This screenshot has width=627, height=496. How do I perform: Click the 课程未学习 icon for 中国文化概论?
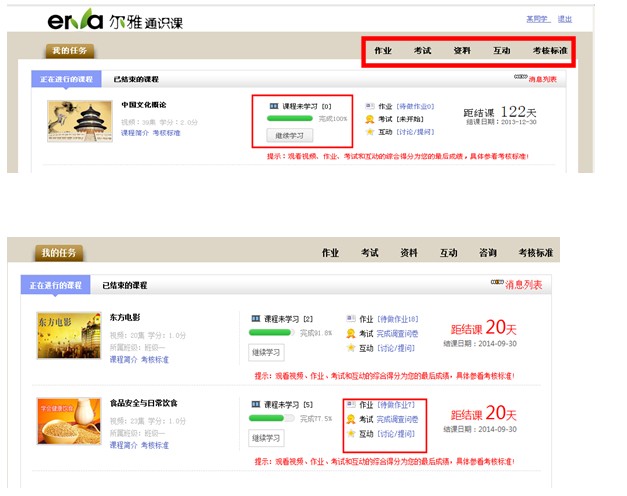275,105
